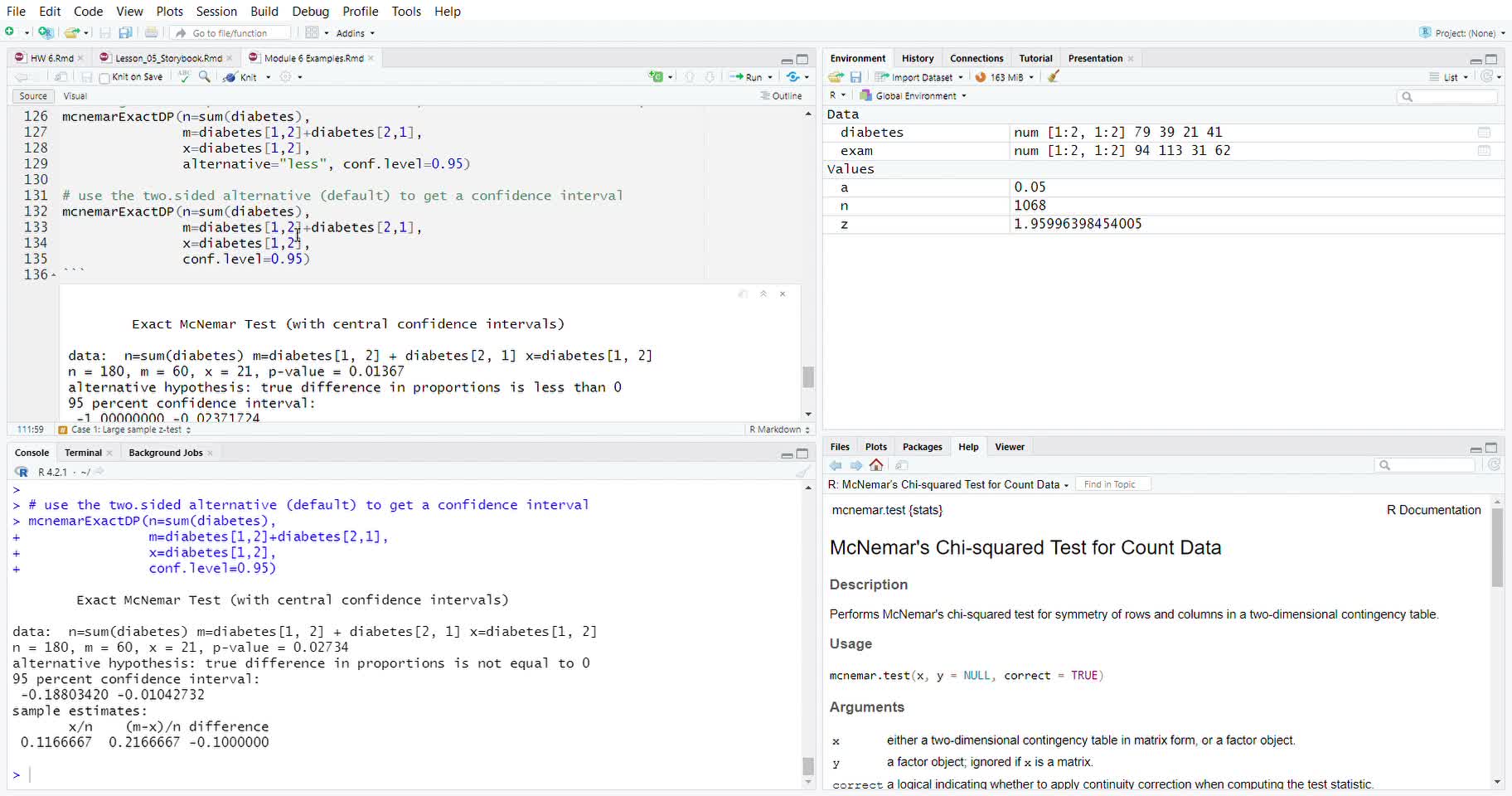
Task: Open the R language selector dropdown
Action: tap(837, 96)
